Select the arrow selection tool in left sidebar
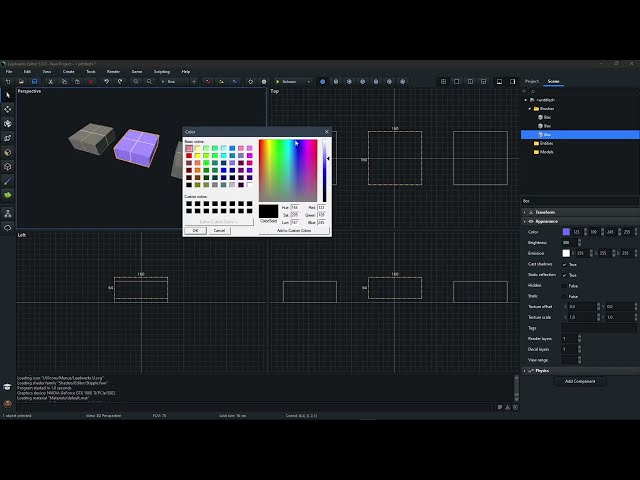Screen dimensions: 640x480 (8, 95)
